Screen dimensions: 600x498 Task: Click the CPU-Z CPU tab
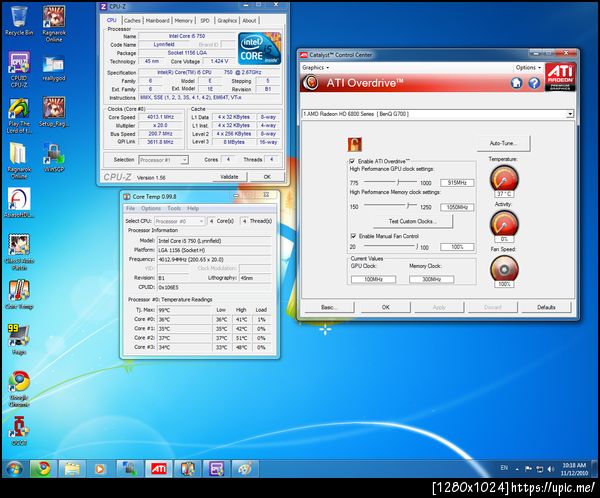pos(111,20)
